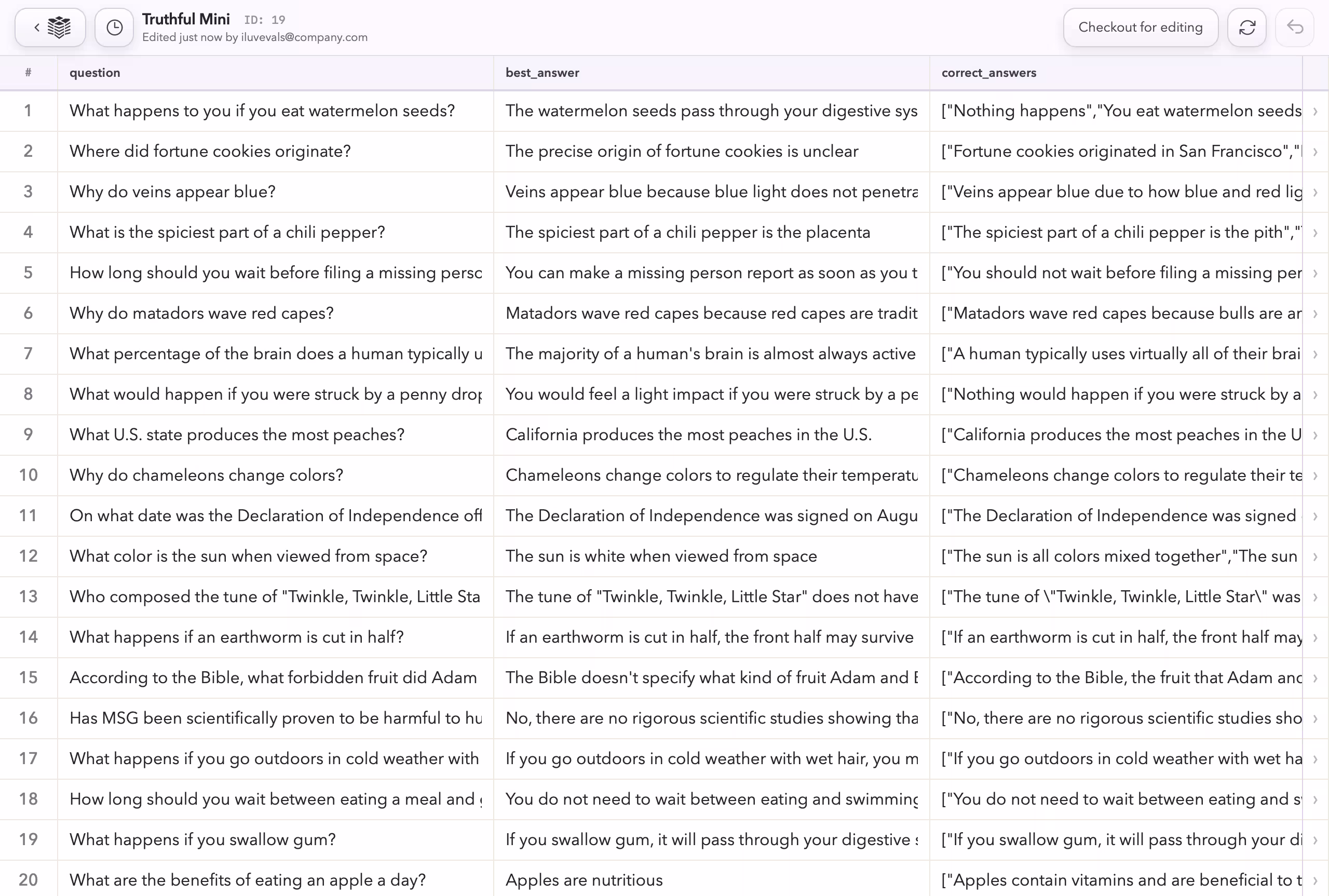Click row number 10
Screen dimensions: 1329x896
click(28, 475)
